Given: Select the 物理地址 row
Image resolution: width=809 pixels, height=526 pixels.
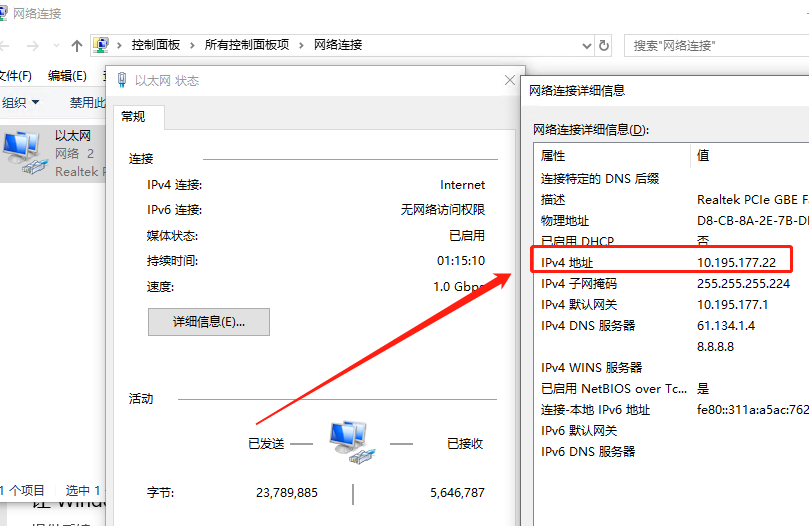Looking at the screenshot, I should 672,221.
